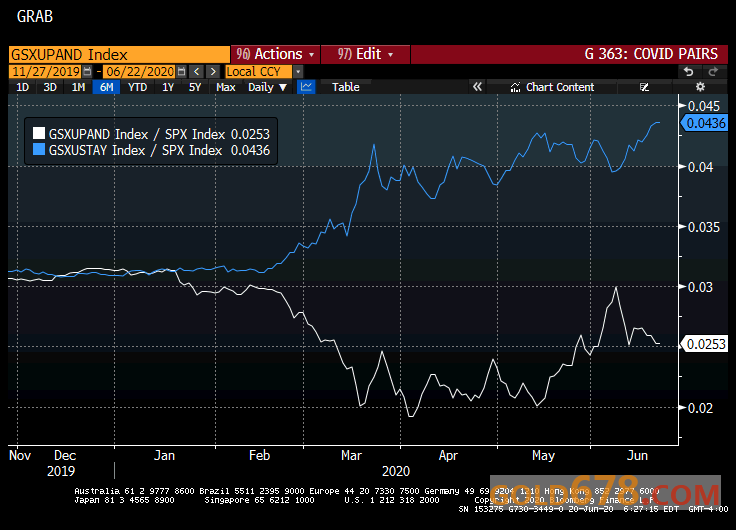Click the blue GSXUSTAY legend color swatch
This screenshot has width=736, height=530.
point(39,150)
